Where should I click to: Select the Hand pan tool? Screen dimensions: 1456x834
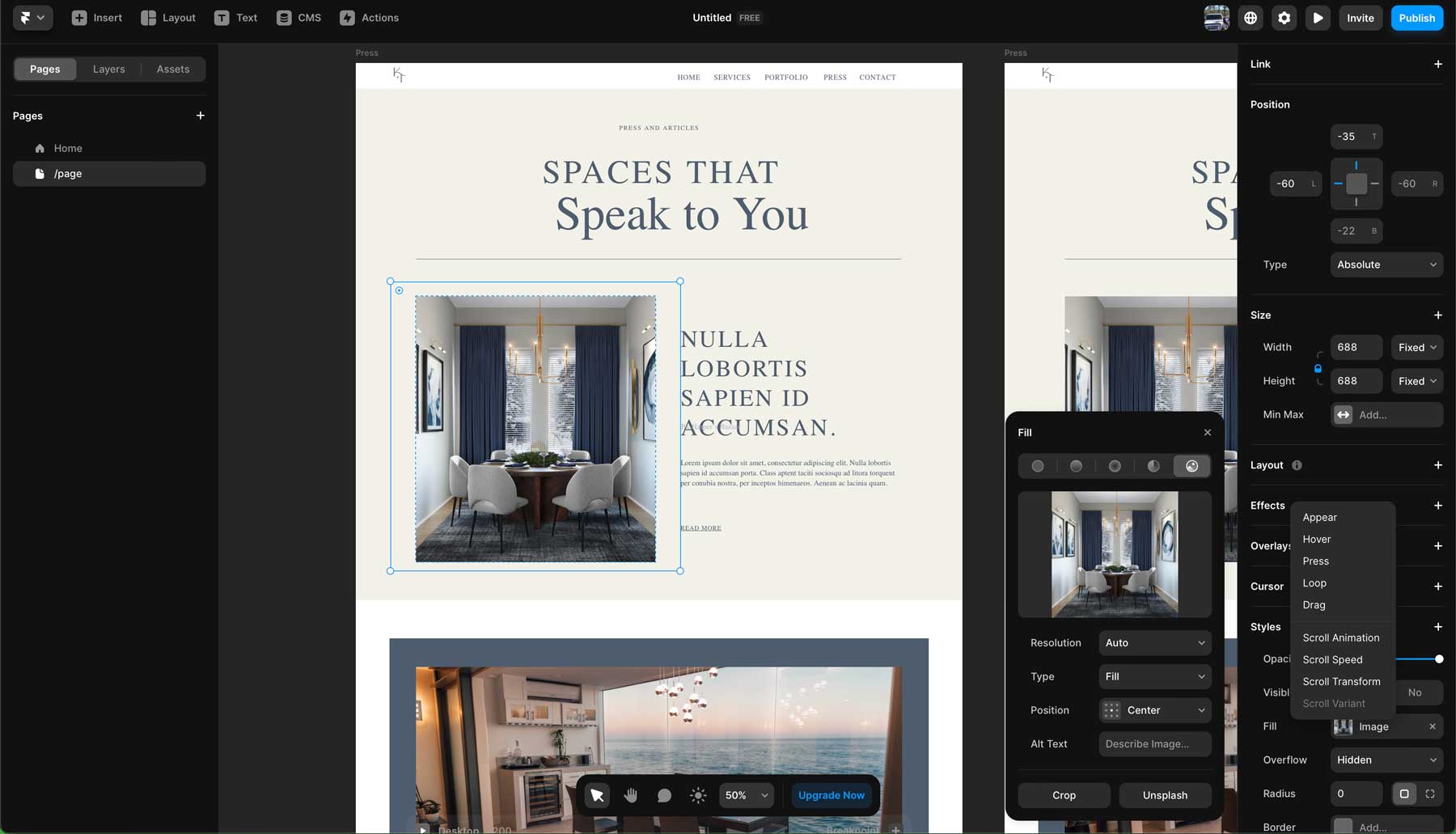click(631, 795)
